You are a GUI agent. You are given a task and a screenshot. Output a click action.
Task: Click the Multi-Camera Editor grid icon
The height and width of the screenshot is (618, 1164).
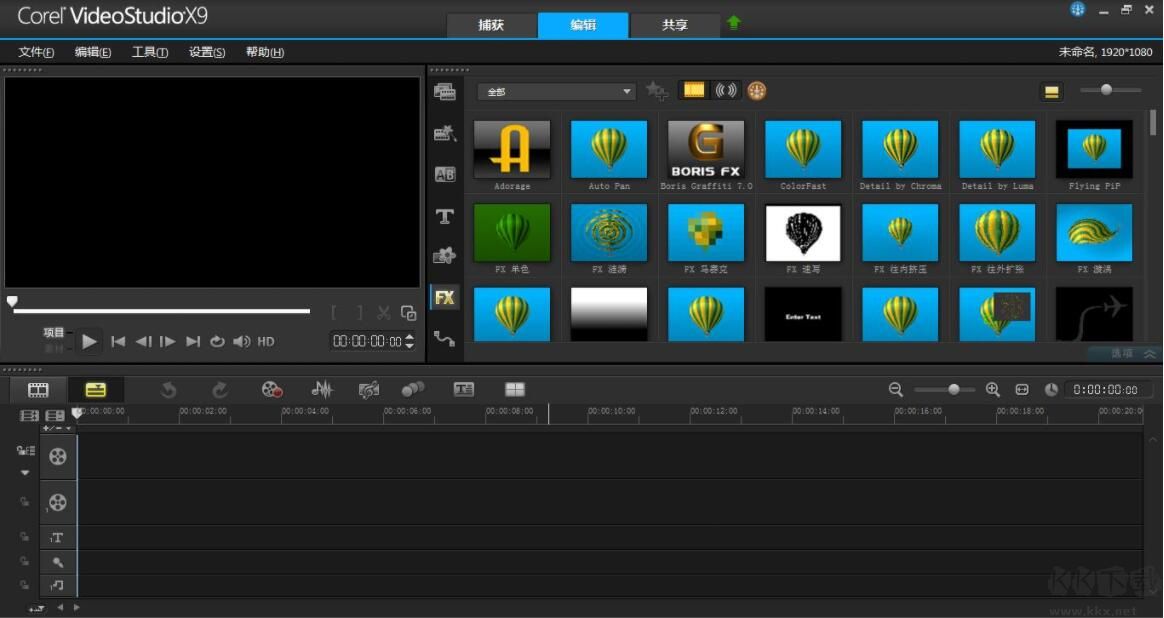[x=515, y=390]
